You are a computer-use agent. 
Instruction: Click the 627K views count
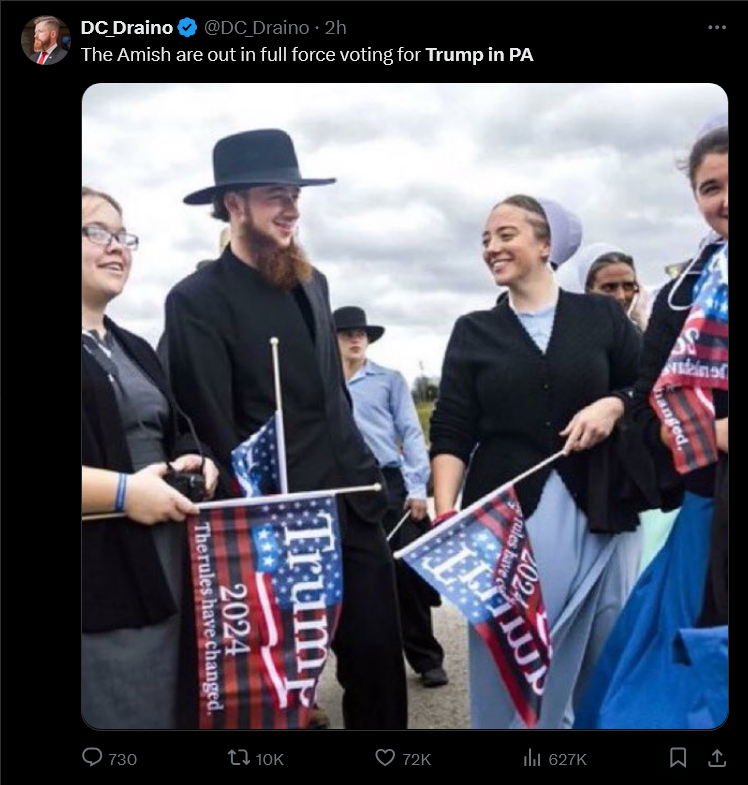coord(568,759)
